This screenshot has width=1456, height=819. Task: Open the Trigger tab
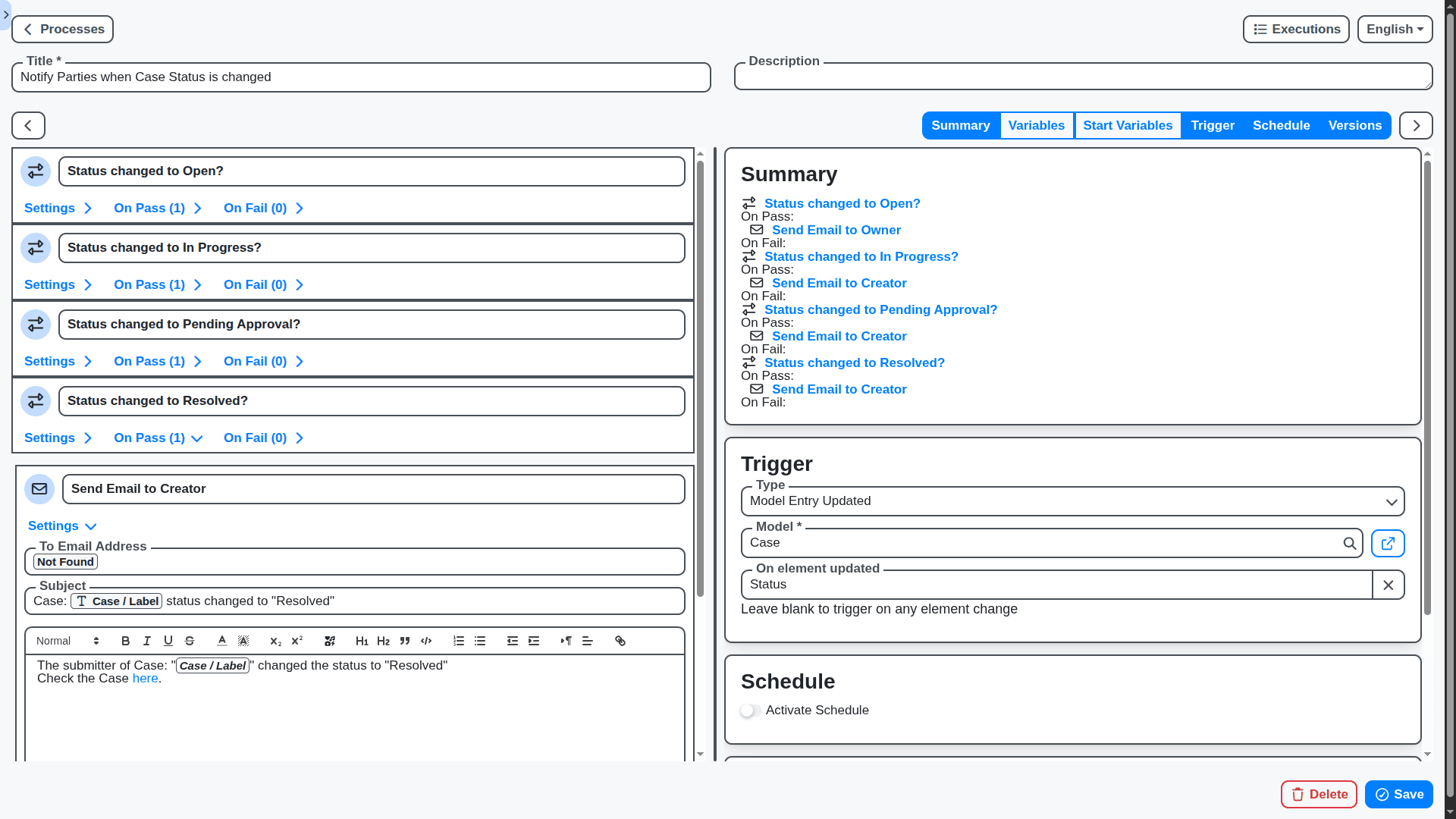pos(1212,125)
